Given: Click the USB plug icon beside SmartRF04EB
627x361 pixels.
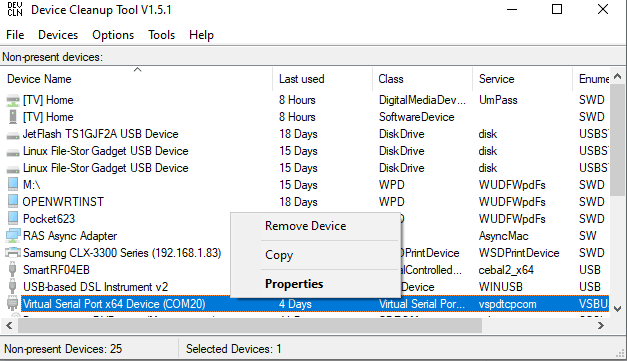Looking at the screenshot, I should pyautogui.click(x=13, y=269).
